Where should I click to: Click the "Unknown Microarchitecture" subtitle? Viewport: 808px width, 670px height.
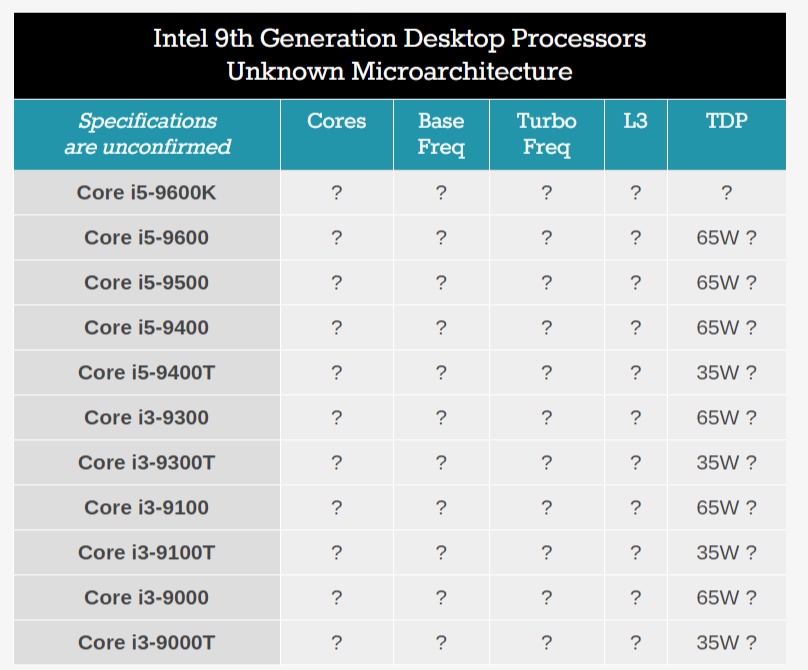click(399, 71)
